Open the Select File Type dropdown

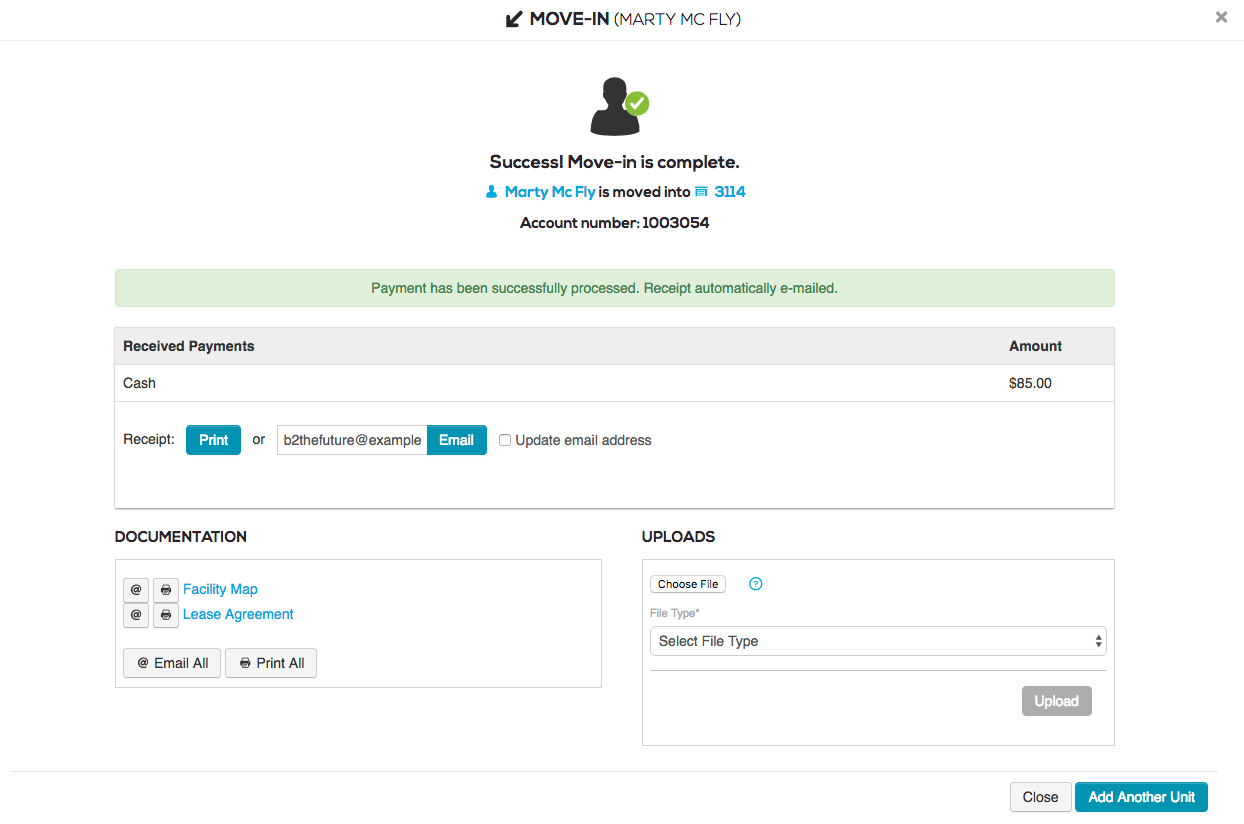click(877, 641)
